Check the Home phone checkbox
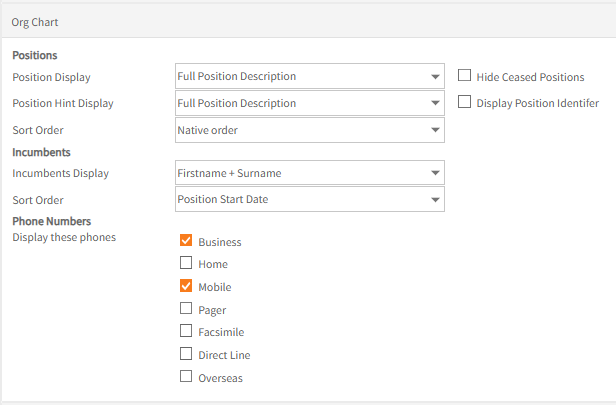 [x=186, y=264]
